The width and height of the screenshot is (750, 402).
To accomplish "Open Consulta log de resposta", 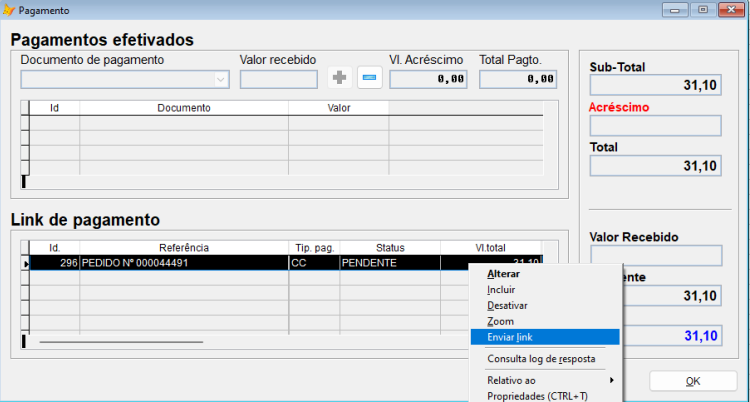I will [x=540, y=358].
